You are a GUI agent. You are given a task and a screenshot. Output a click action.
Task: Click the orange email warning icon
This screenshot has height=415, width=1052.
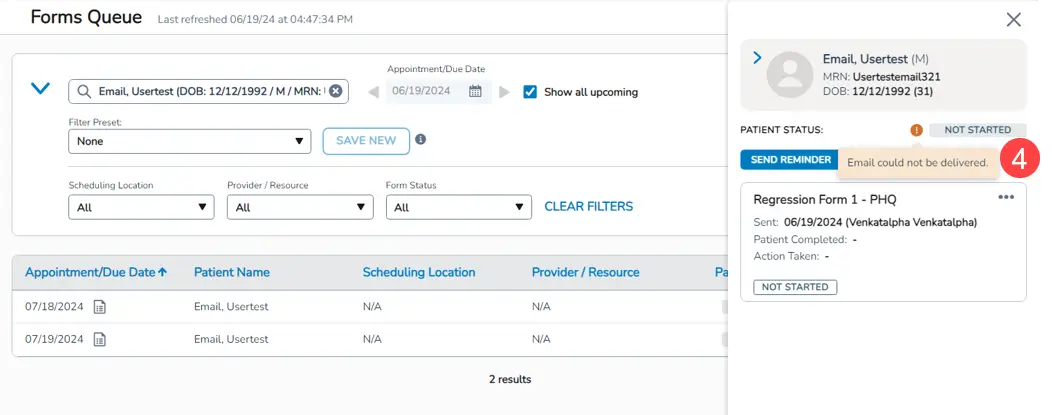[916, 130]
